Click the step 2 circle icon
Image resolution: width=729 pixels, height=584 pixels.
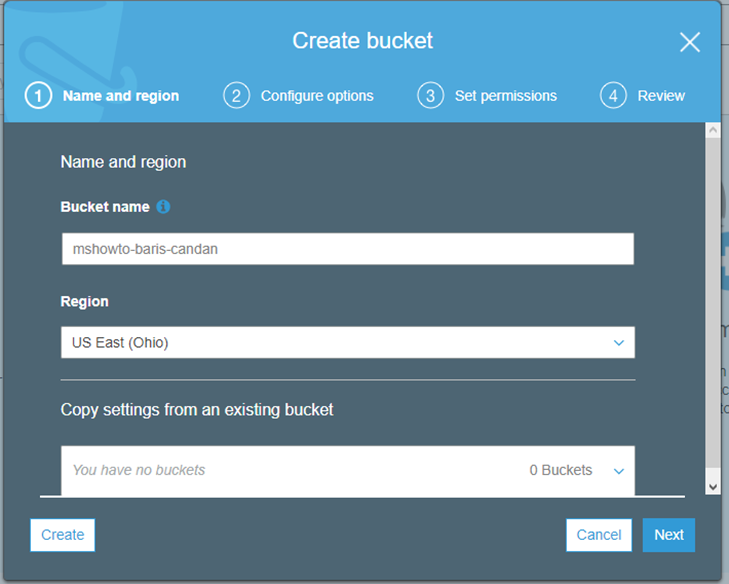(x=236, y=95)
